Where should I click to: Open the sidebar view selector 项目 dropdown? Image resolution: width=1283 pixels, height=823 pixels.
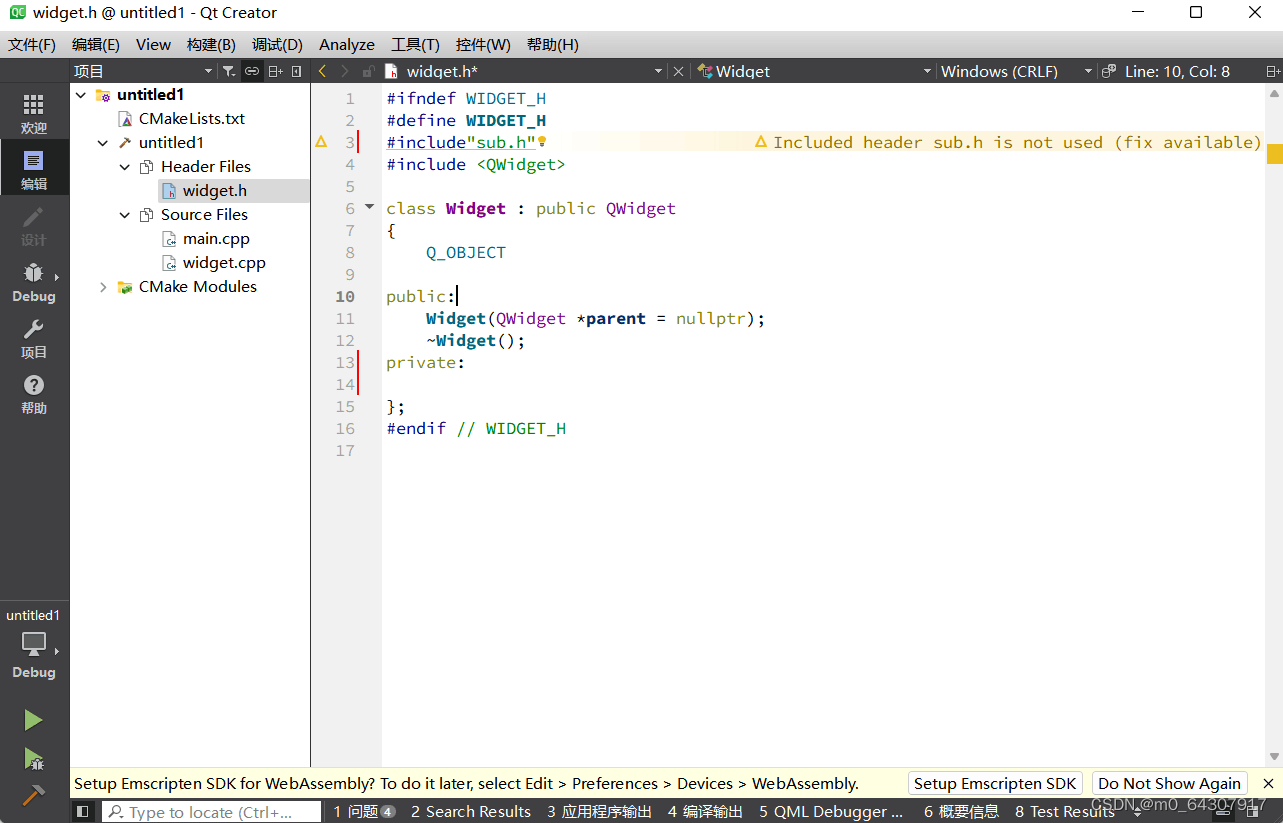pyautogui.click(x=143, y=71)
